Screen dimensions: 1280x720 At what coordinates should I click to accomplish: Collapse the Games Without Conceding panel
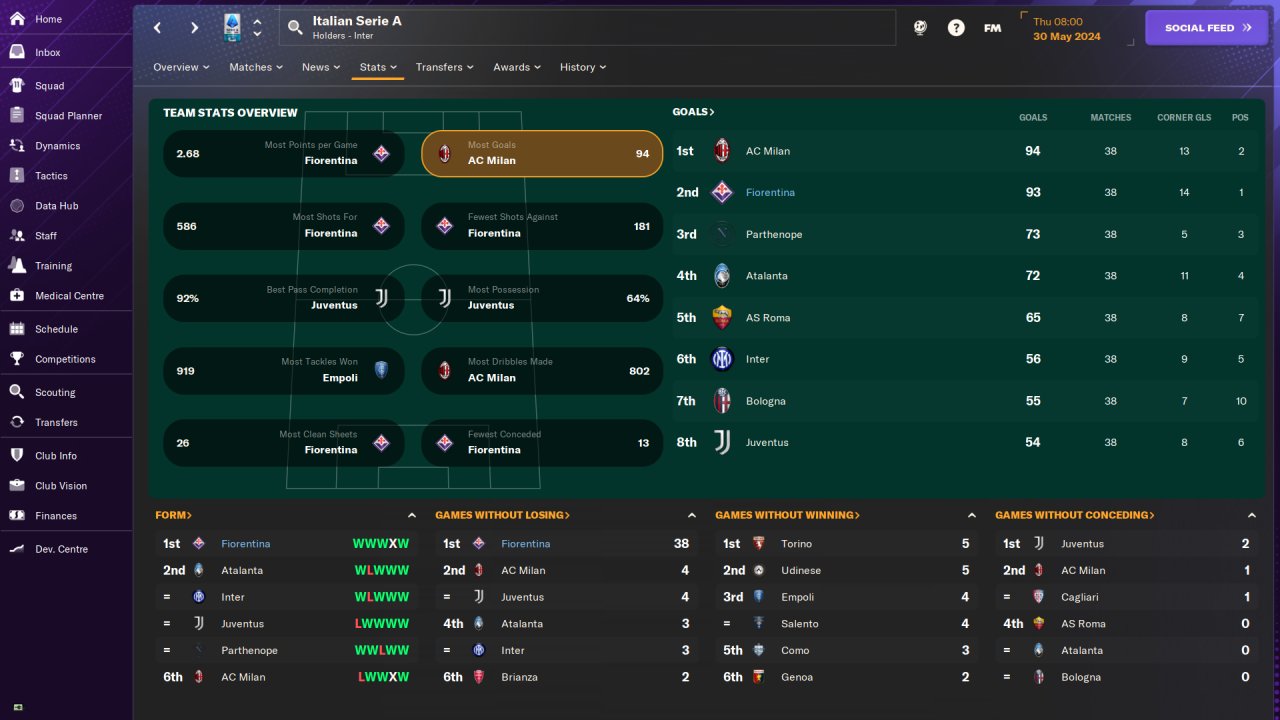[1252, 515]
